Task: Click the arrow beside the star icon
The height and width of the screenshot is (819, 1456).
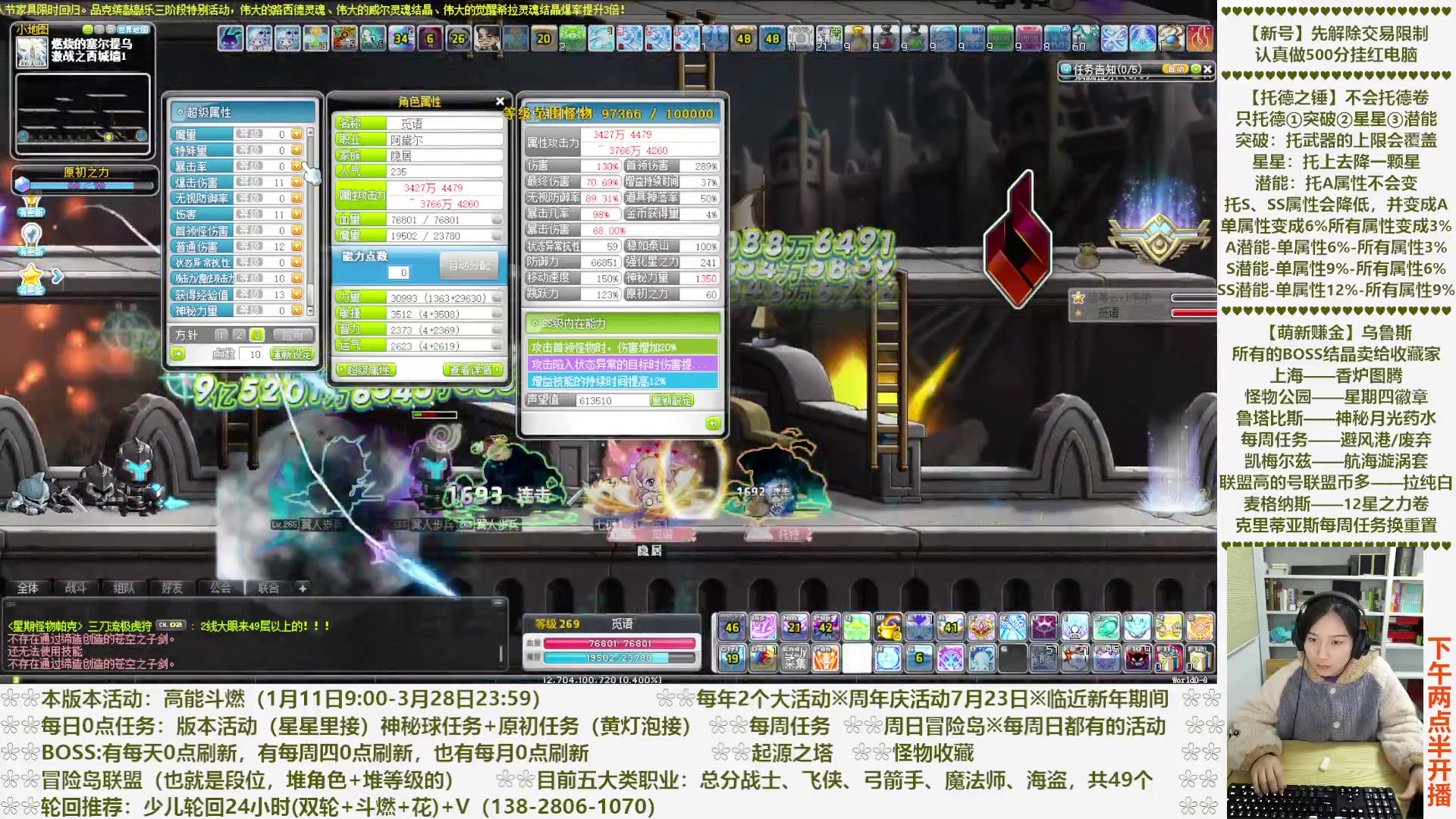Action: [x=58, y=277]
